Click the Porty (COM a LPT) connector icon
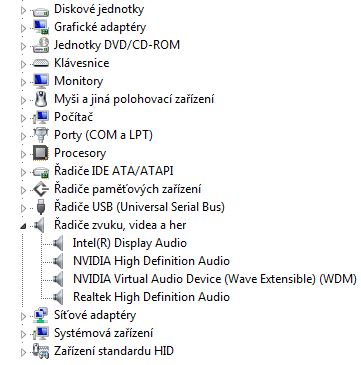This screenshot has height=365, width=361. [x=41, y=135]
